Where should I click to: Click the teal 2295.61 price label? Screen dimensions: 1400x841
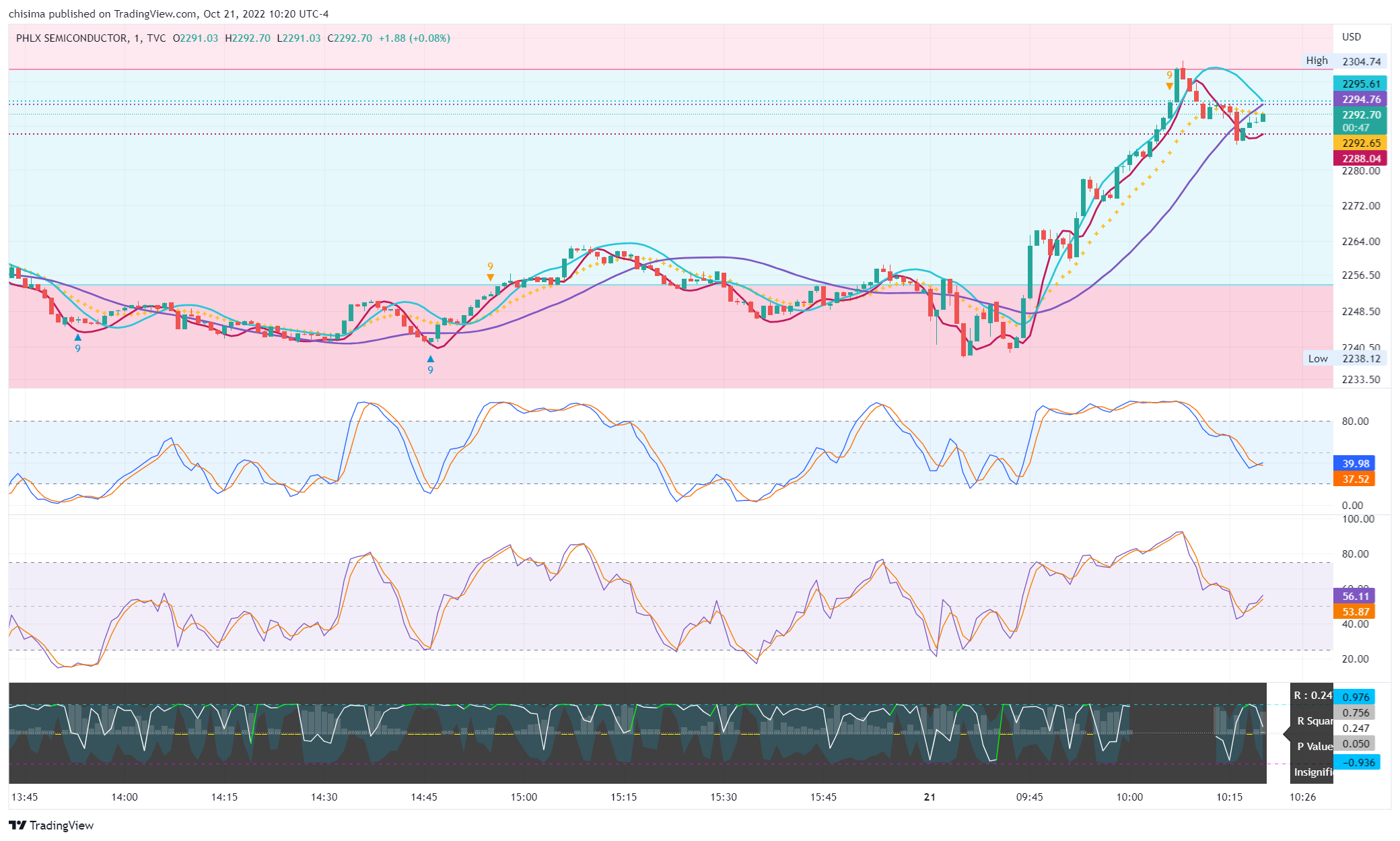pyautogui.click(x=1360, y=83)
